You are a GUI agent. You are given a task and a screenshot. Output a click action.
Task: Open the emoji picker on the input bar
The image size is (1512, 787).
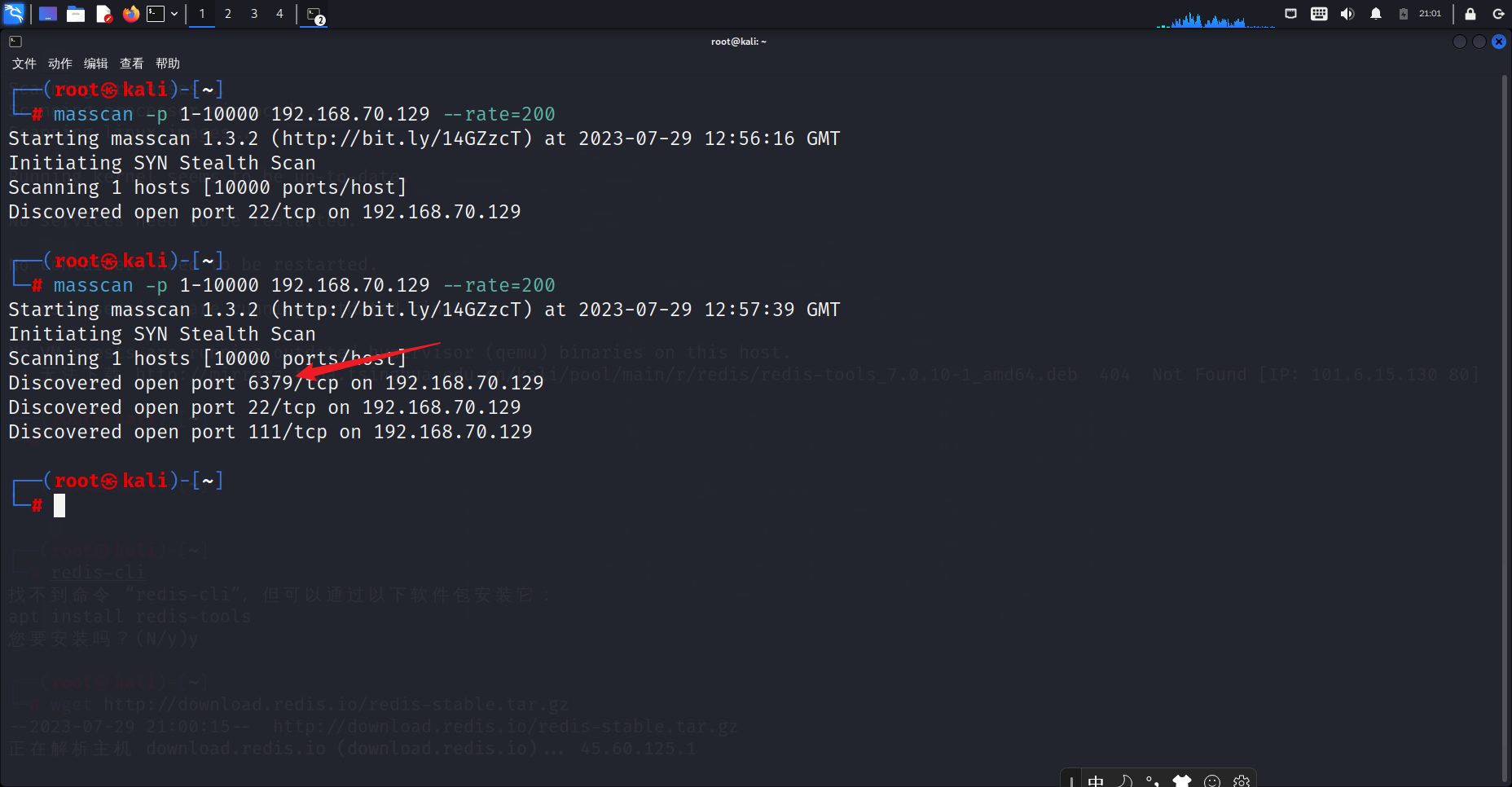(x=1211, y=780)
